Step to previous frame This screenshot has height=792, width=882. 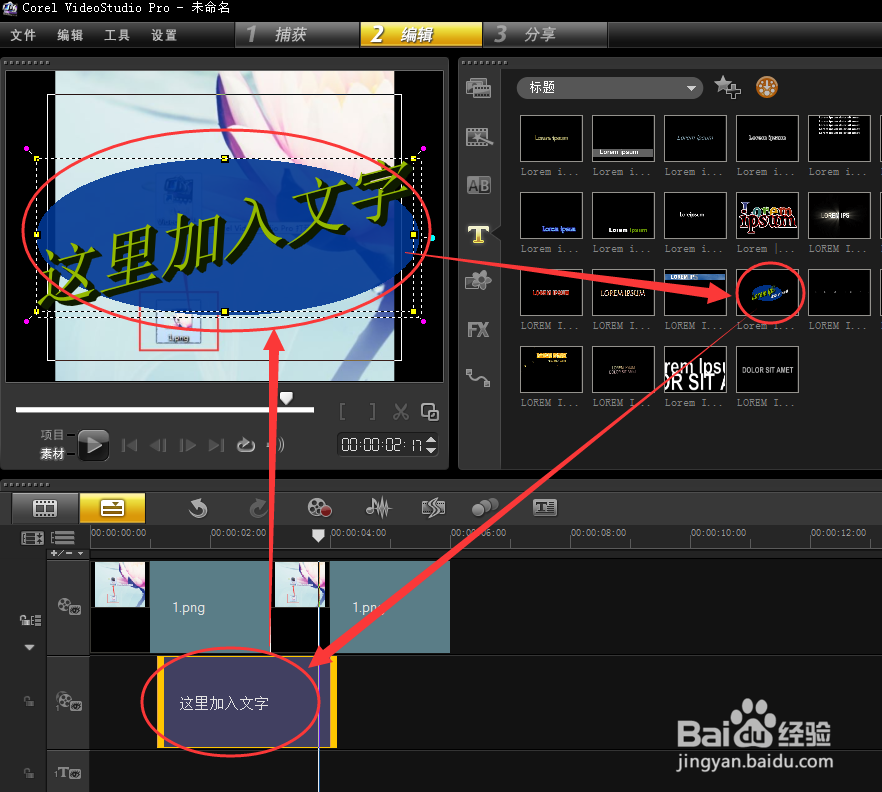click(x=159, y=446)
